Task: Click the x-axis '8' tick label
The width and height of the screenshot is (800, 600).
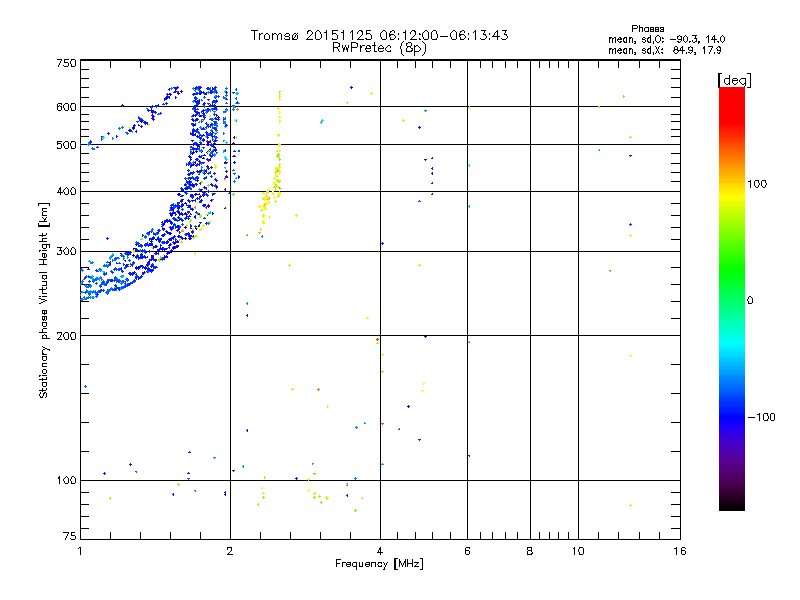Action: [x=530, y=551]
